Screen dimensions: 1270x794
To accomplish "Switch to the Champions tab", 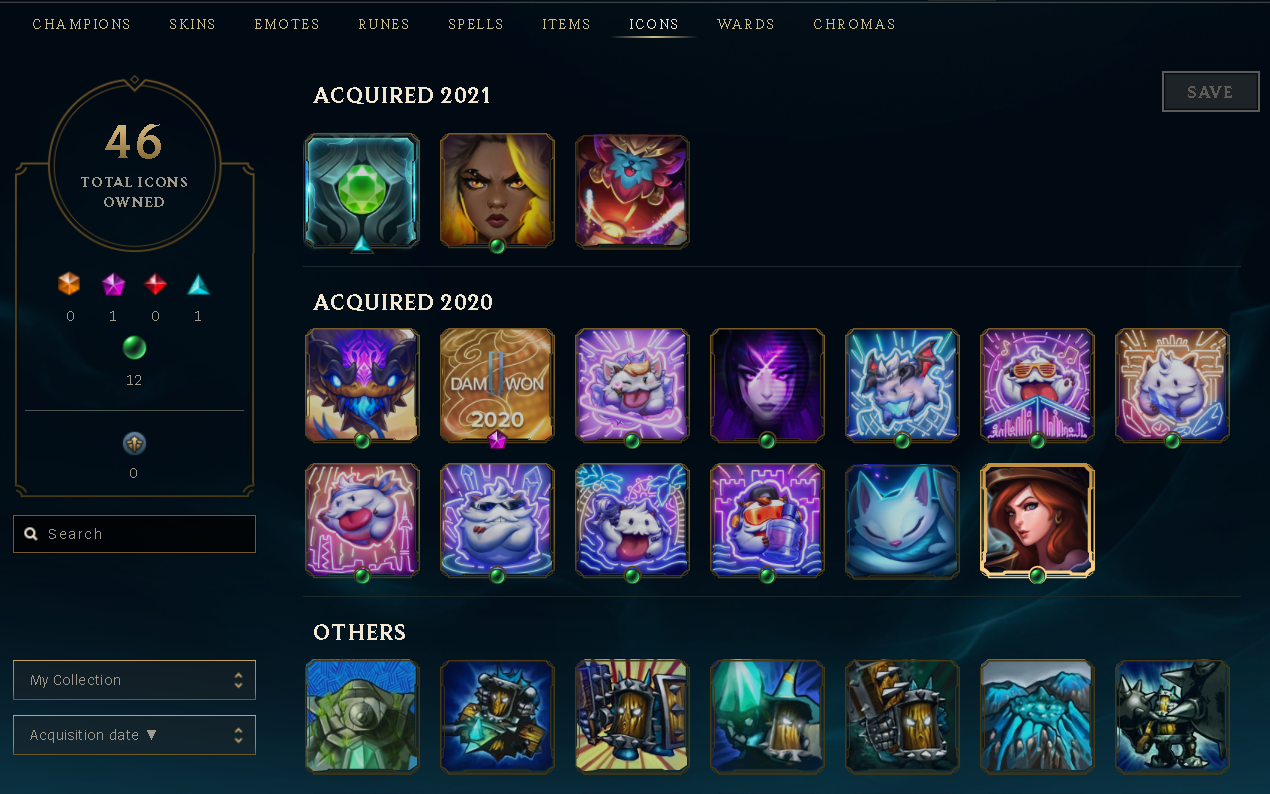I will 82,24.
